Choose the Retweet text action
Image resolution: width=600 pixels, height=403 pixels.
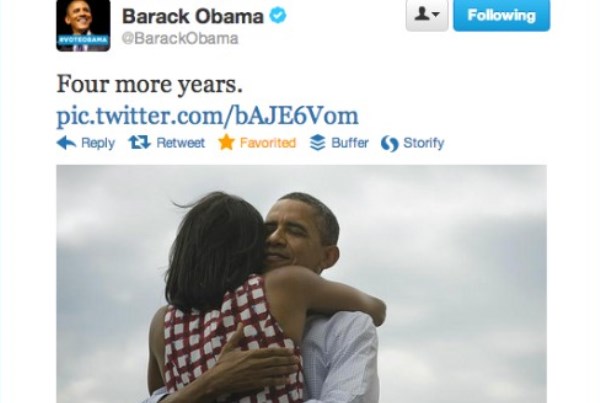(x=181, y=143)
